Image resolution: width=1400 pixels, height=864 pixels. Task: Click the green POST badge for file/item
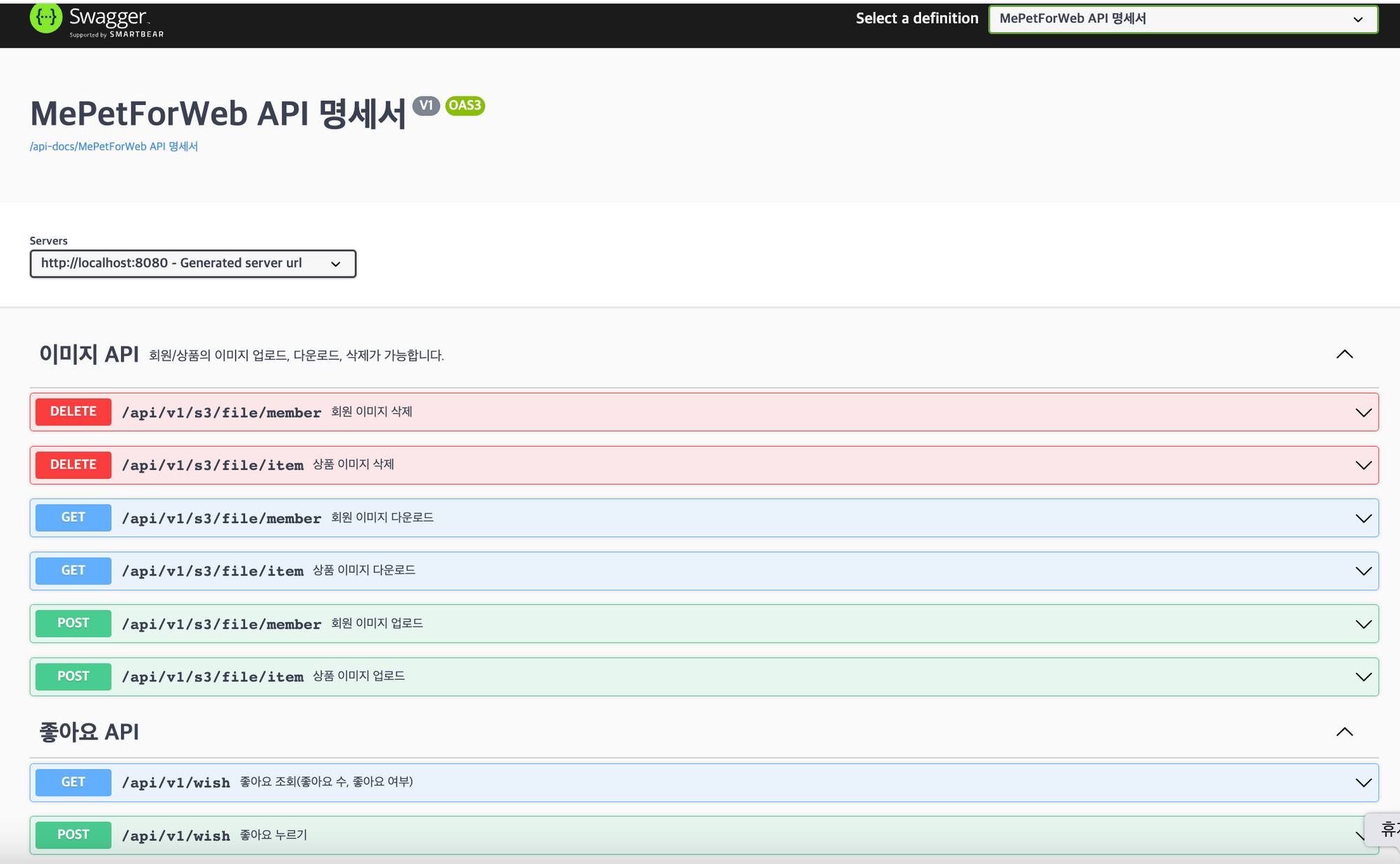73,676
